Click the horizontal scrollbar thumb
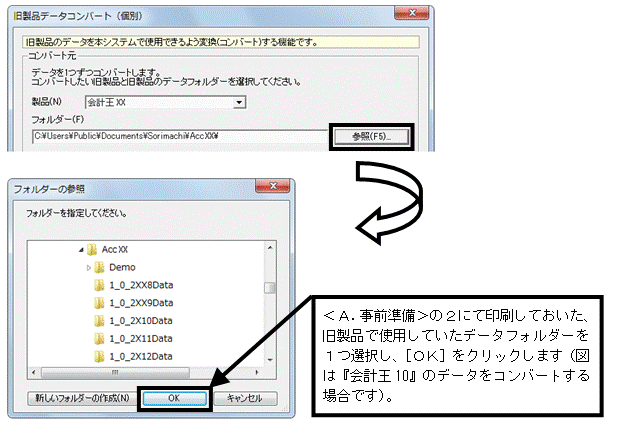This screenshot has height=428, width=642. tap(115, 372)
